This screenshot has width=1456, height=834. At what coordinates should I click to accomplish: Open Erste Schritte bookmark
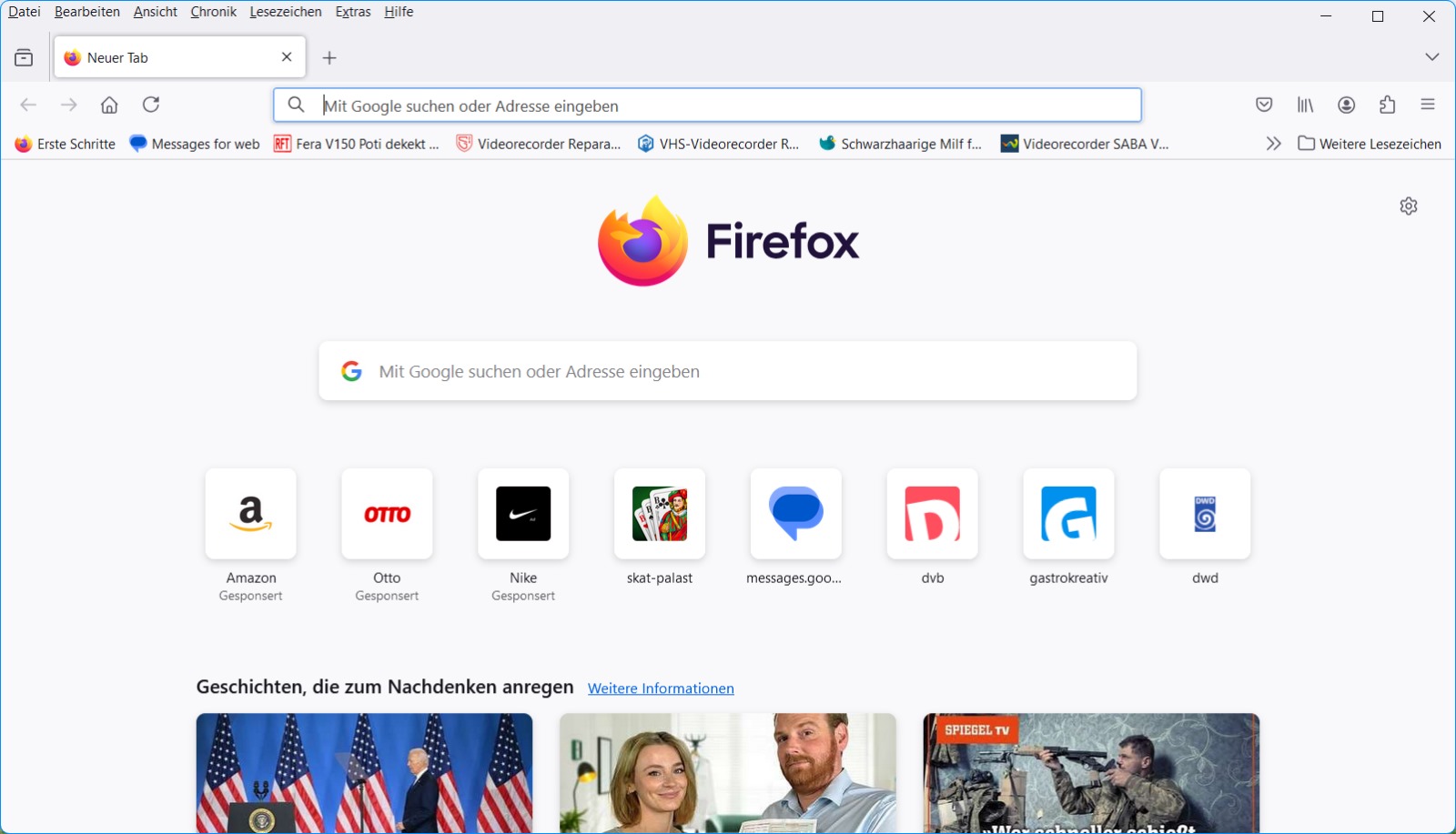tap(65, 144)
